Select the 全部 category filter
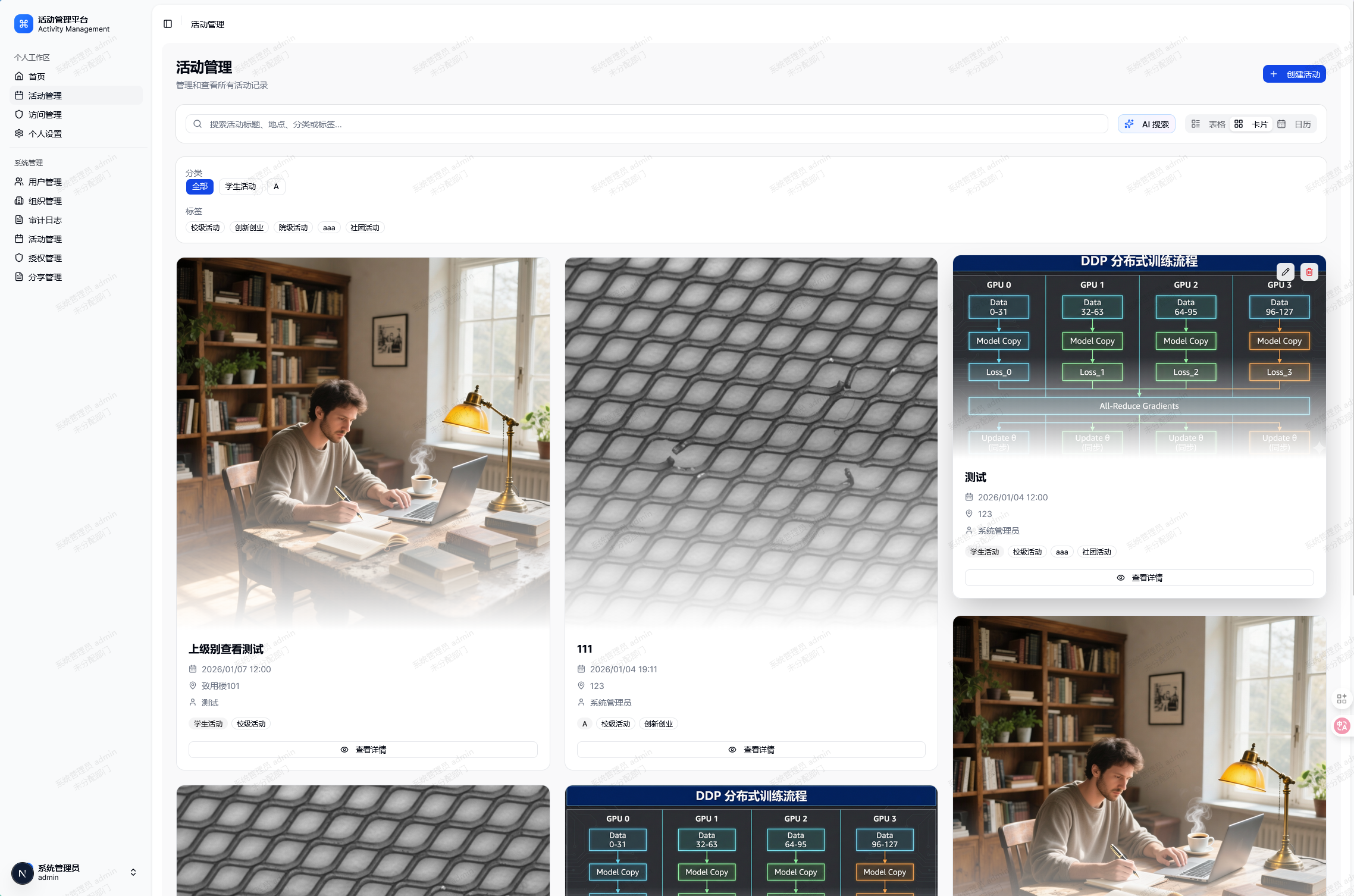This screenshot has height=896, width=1354. pos(200,187)
